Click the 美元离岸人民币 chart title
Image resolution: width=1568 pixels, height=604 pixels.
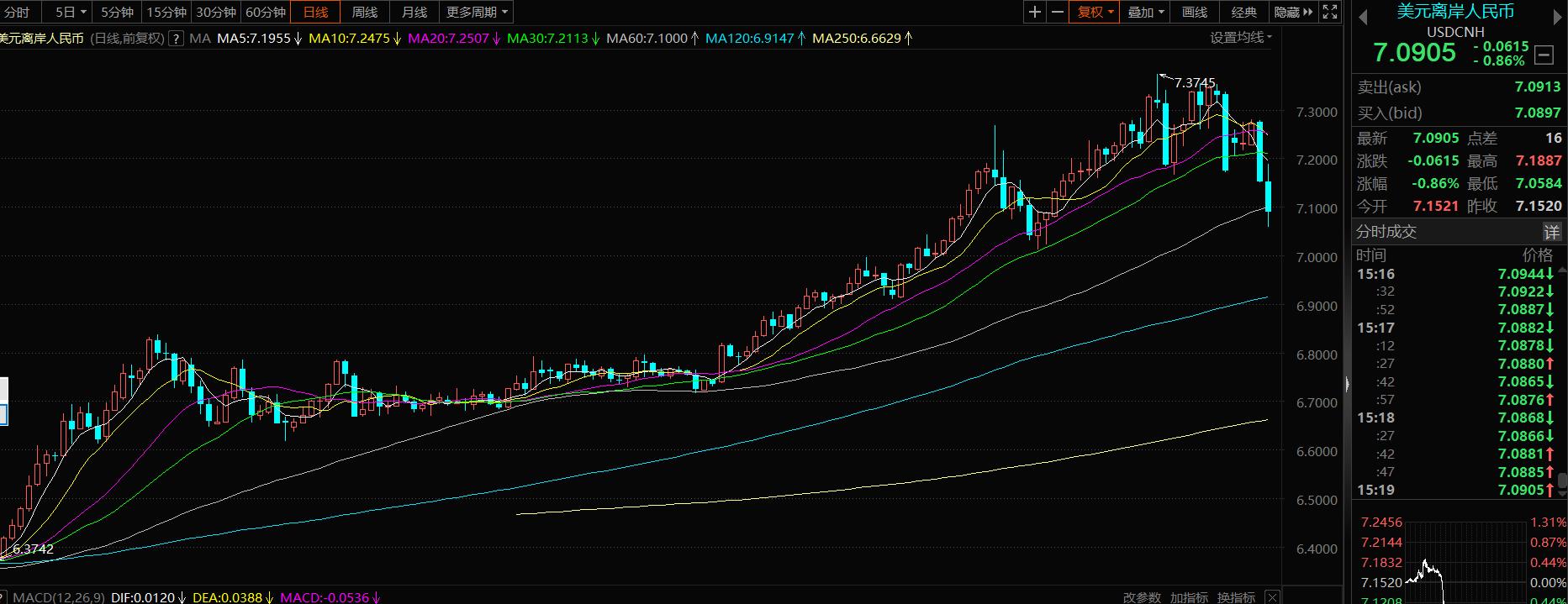(41, 38)
